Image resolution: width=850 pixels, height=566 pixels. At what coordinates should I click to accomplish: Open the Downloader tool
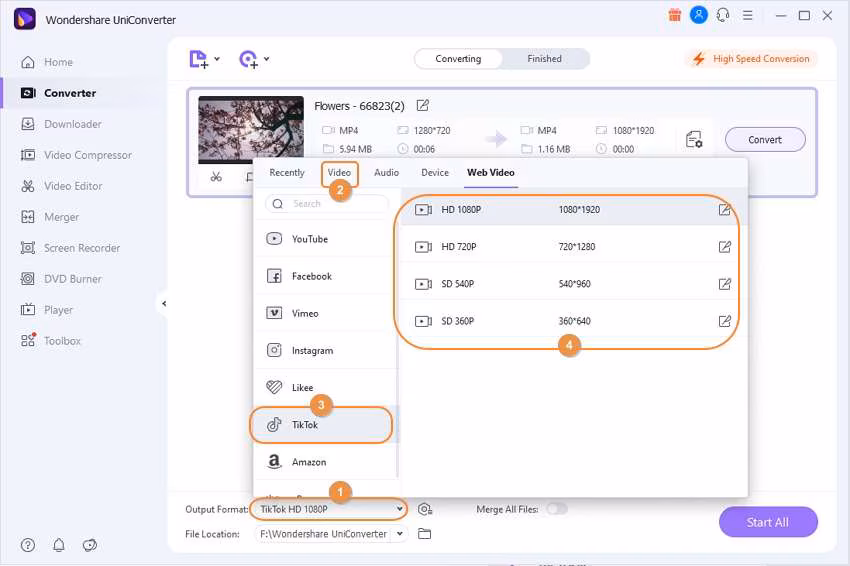tap(61, 124)
